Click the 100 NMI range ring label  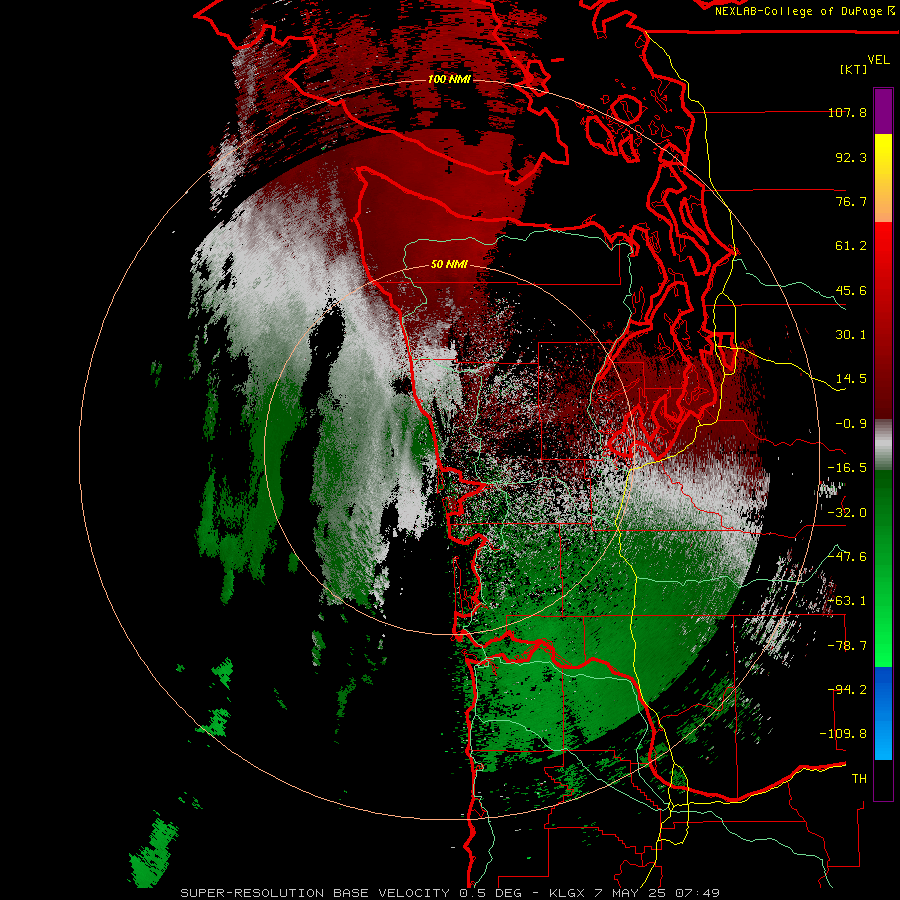click(x=449, y=79)
